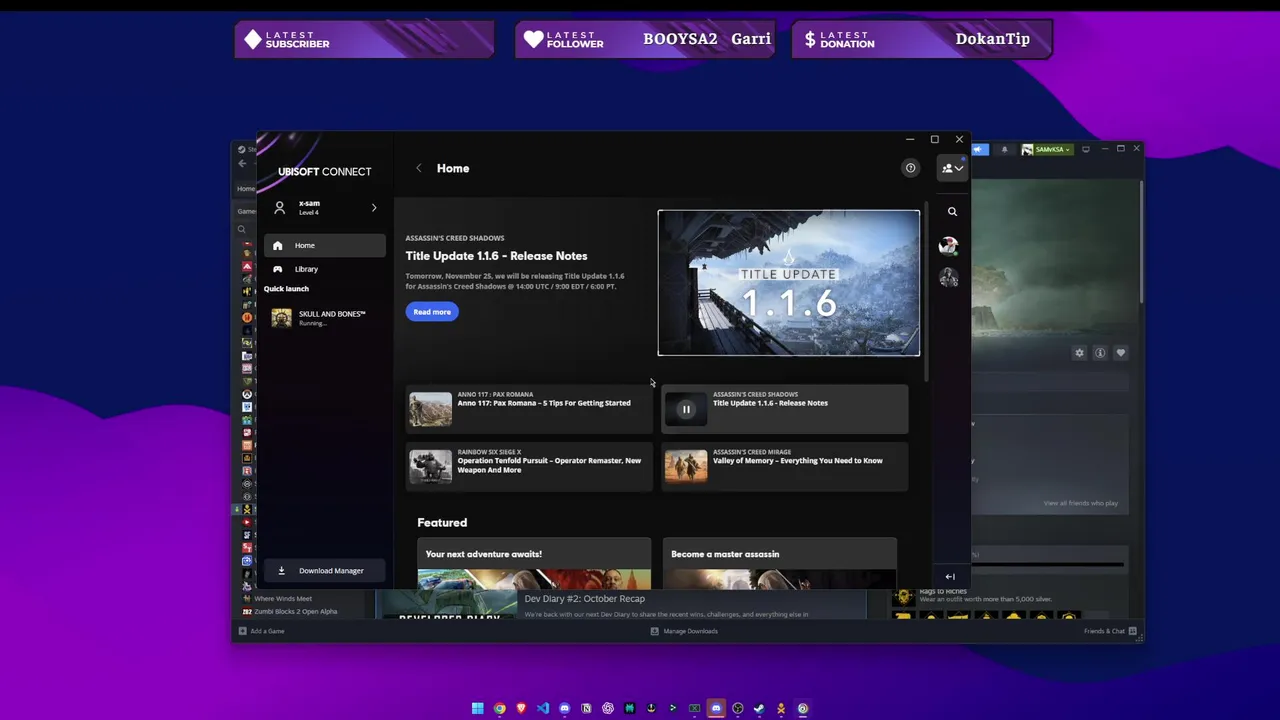
Task: Open Notion from the taskbar
Action: (586, 708)
